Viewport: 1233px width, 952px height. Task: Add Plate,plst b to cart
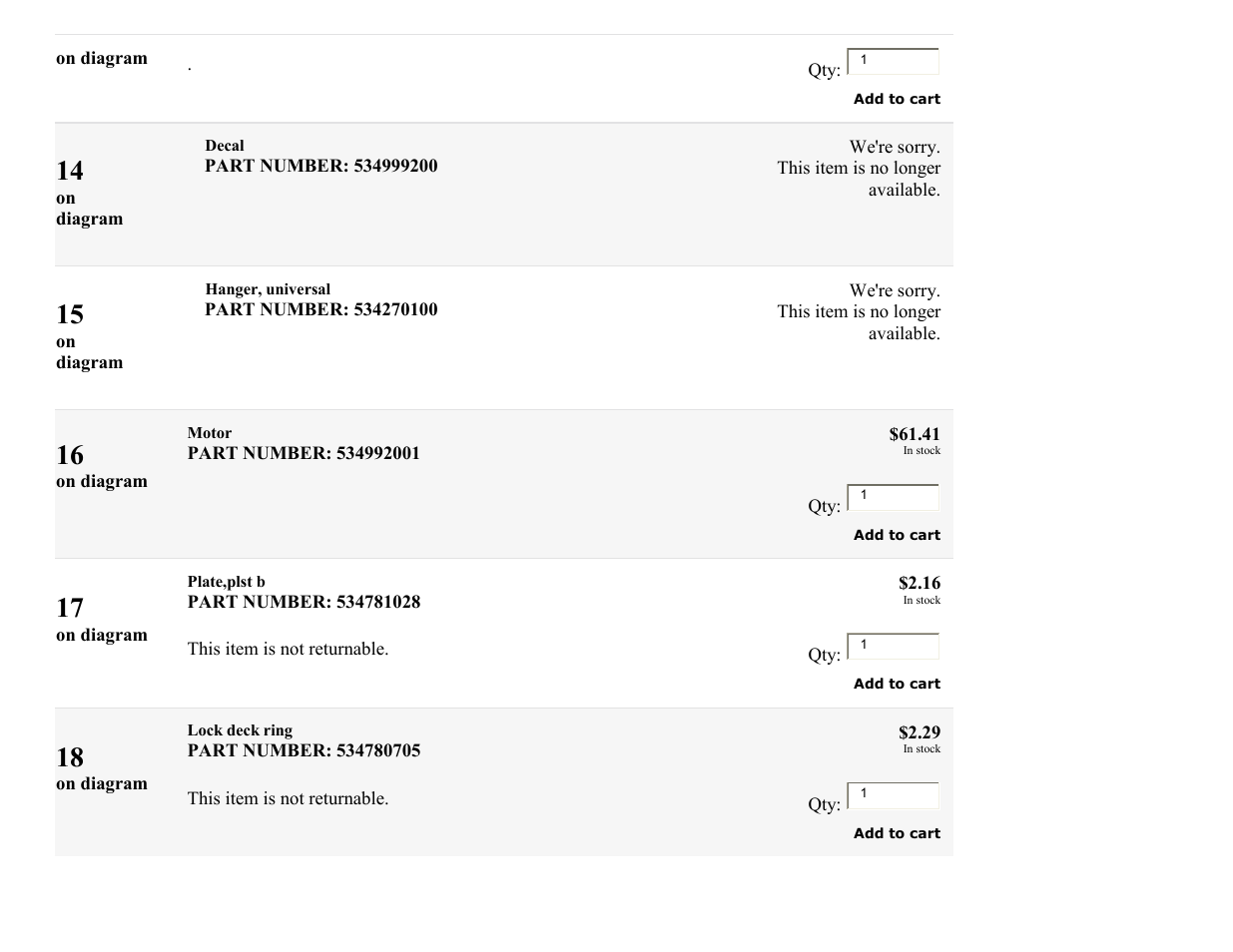tap(897, 684)
